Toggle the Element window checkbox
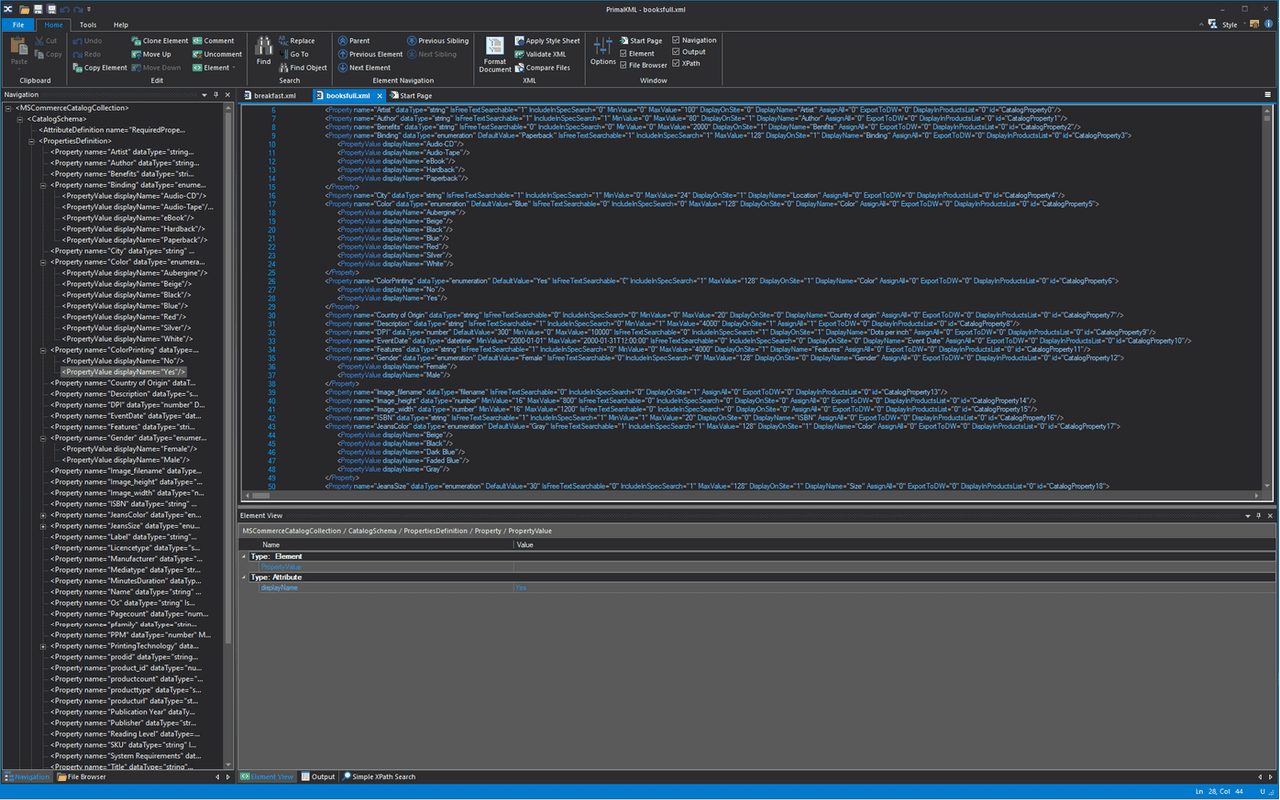This screenshot has height=800, width=1280. pos(623,54)
